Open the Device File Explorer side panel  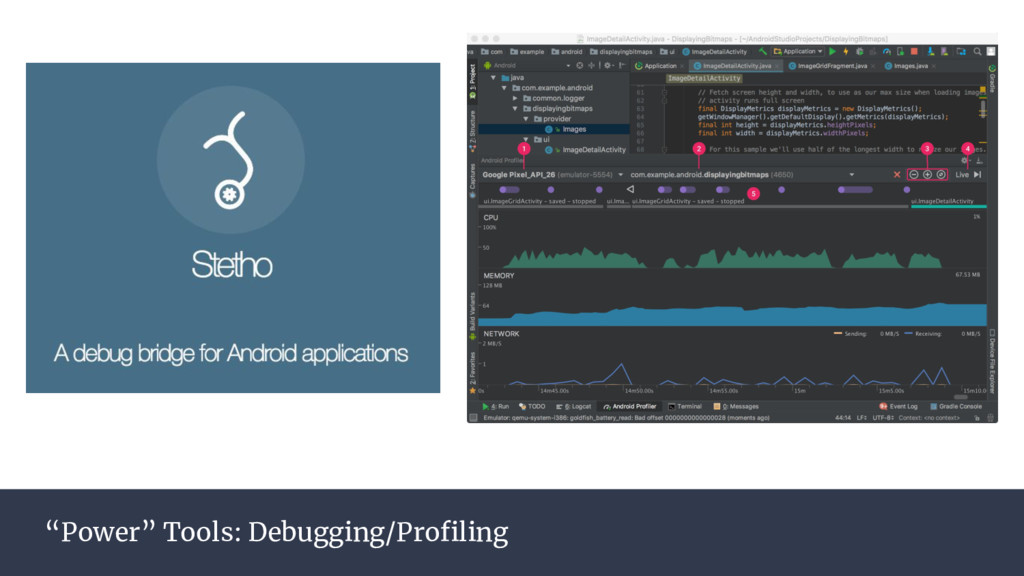click(x=992, y=362)
